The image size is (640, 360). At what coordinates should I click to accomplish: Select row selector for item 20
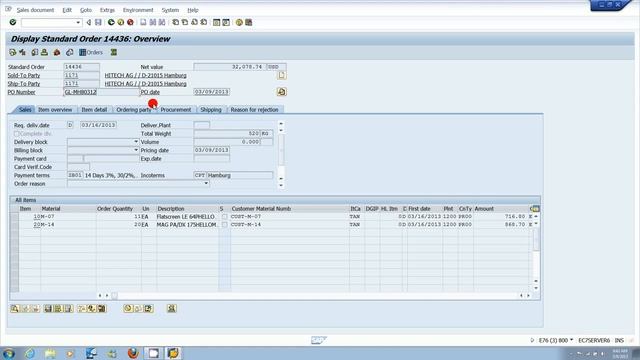pyautogui.click(x=15, y=225)
